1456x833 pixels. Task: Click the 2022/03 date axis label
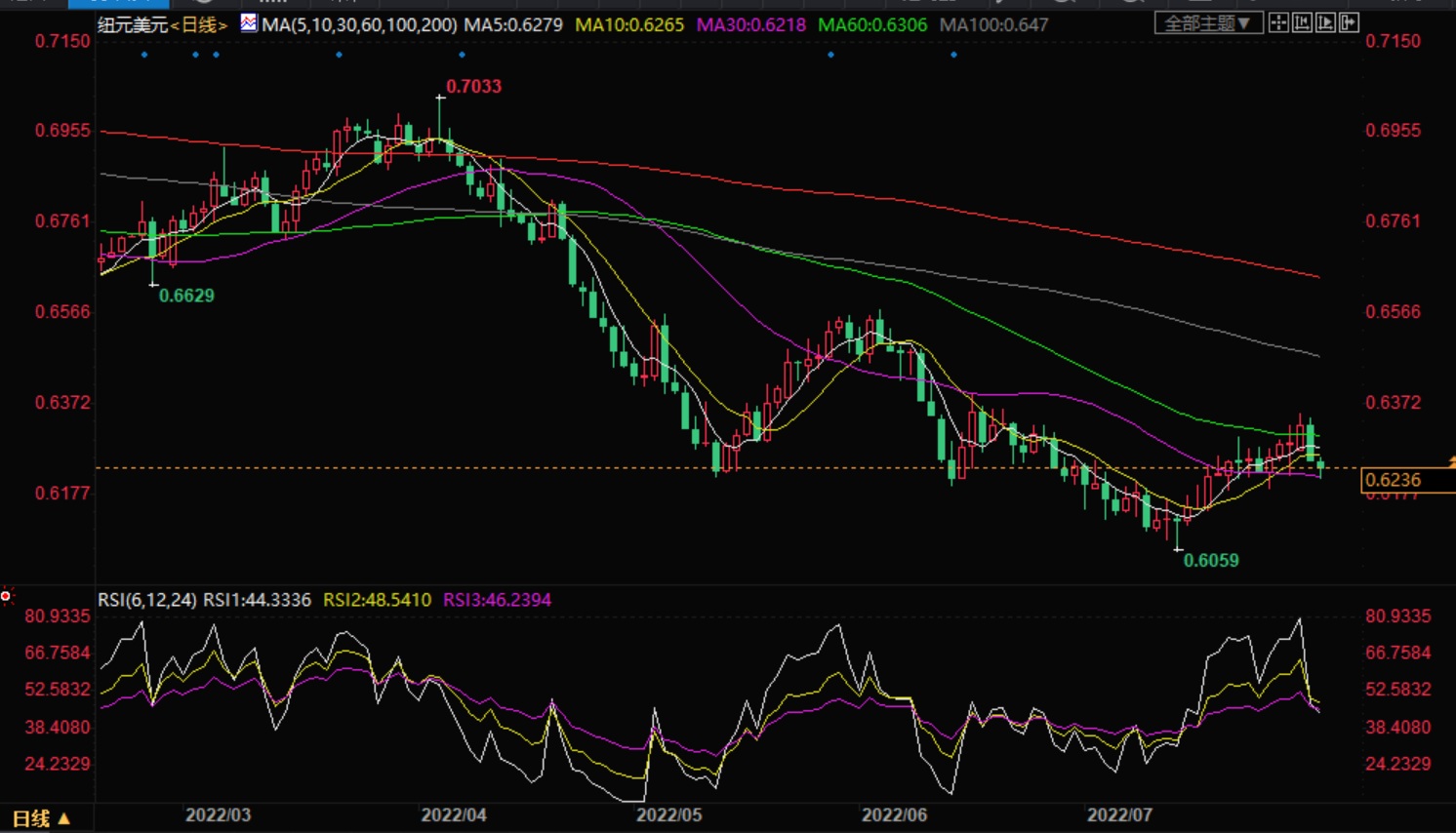(218, 814)
